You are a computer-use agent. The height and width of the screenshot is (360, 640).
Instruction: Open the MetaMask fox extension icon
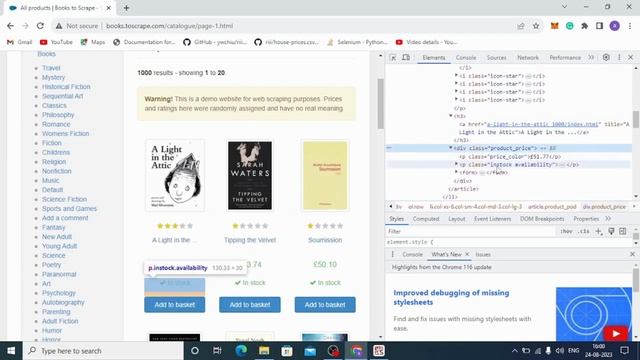pyautogui.click(x=554, y=26)
